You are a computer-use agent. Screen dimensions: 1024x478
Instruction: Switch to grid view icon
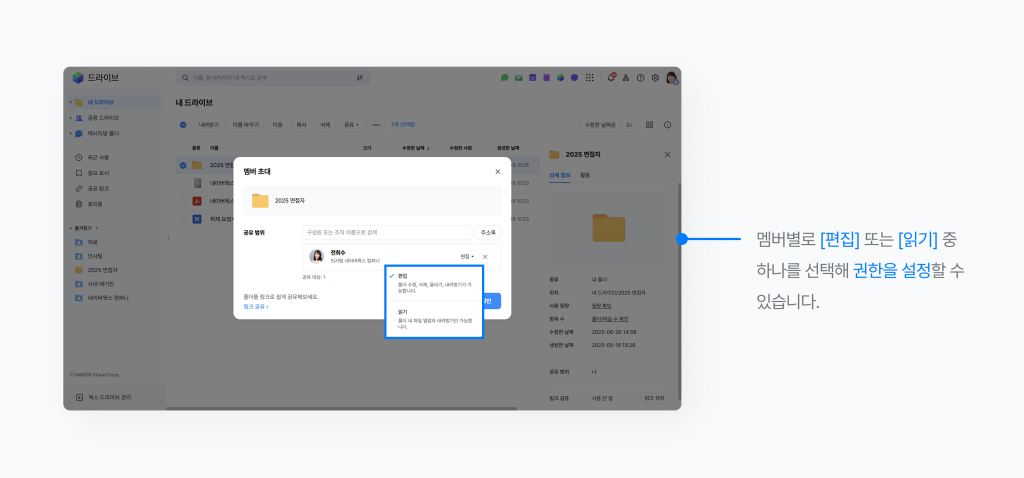[x=649, y=125]
